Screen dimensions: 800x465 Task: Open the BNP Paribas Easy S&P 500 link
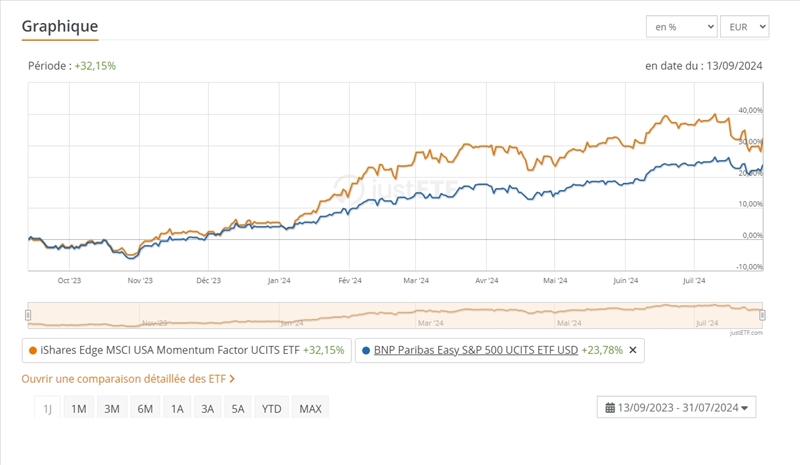[475, 351]
